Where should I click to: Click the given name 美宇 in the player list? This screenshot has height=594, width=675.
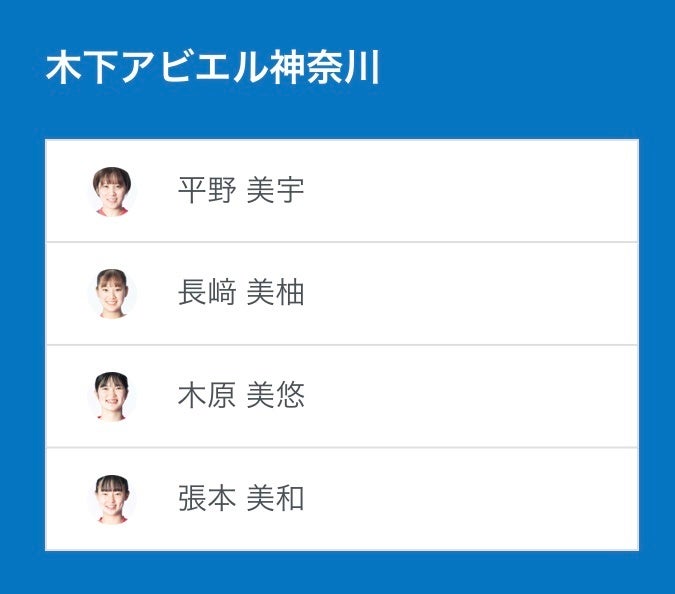(x=275, y=191)
